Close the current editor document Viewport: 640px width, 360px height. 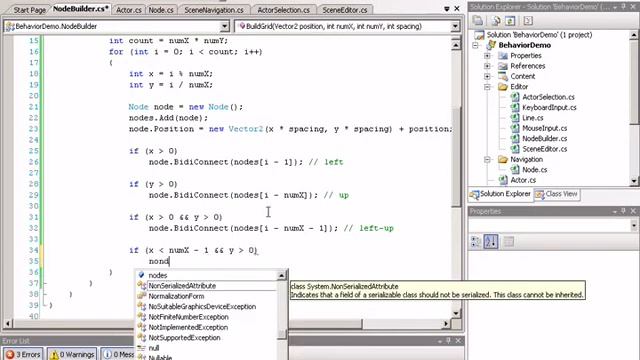457,9
